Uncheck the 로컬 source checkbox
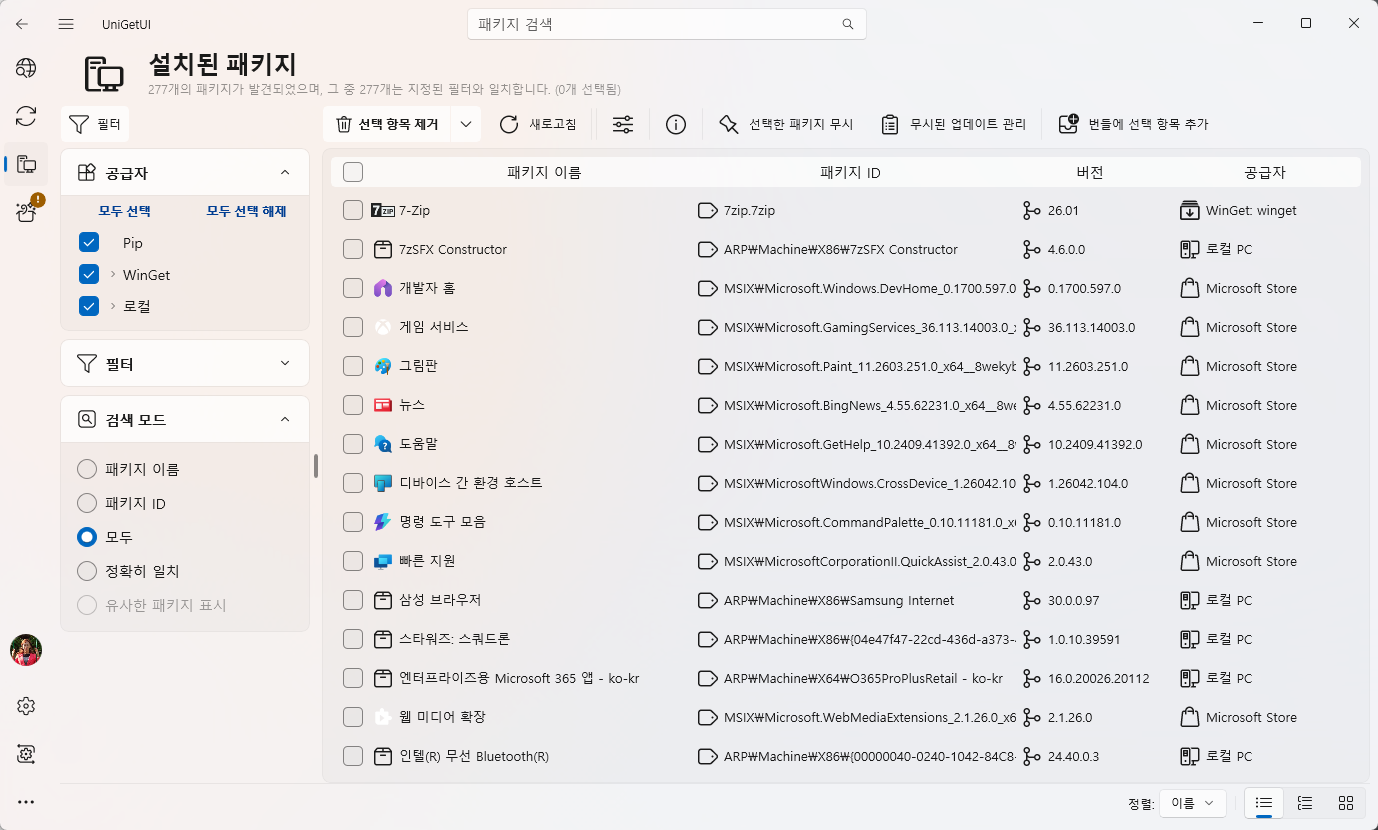 89,306
